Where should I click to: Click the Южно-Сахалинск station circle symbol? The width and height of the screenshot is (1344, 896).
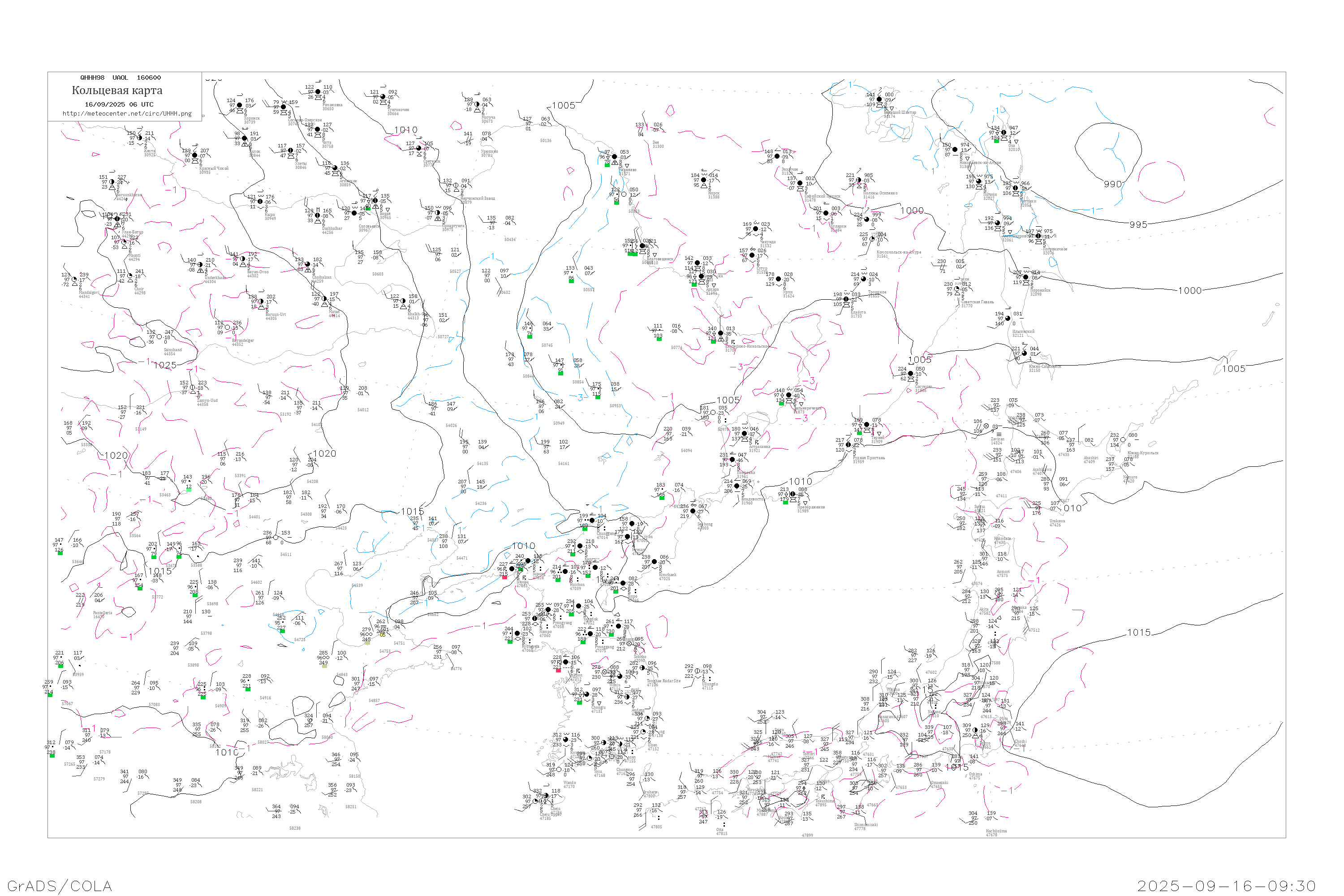[x=1024, y=353]
